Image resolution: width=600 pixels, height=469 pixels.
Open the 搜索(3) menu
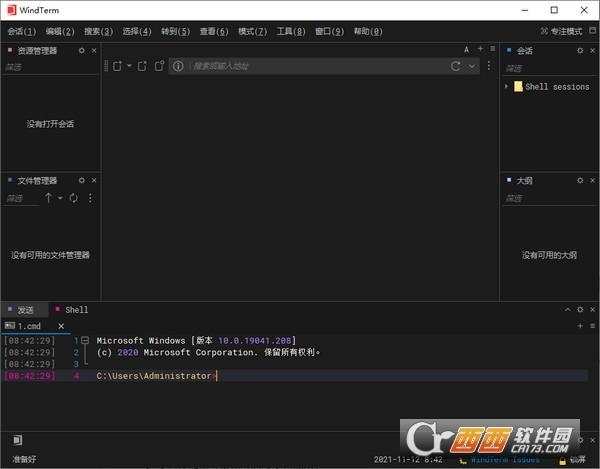point(99,31)
